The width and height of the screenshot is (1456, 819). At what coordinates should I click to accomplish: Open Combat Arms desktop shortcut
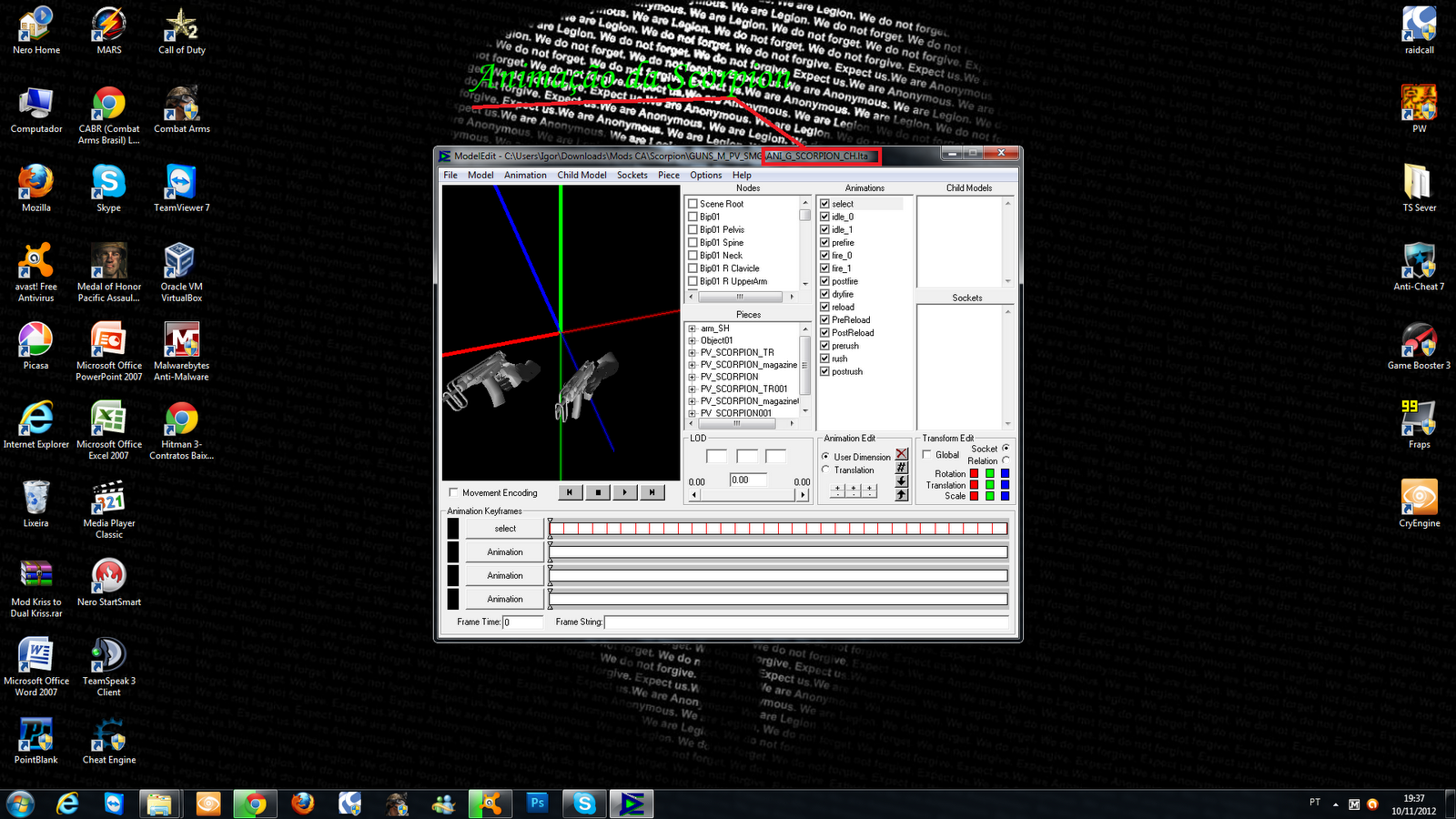[x=181, y=109]
